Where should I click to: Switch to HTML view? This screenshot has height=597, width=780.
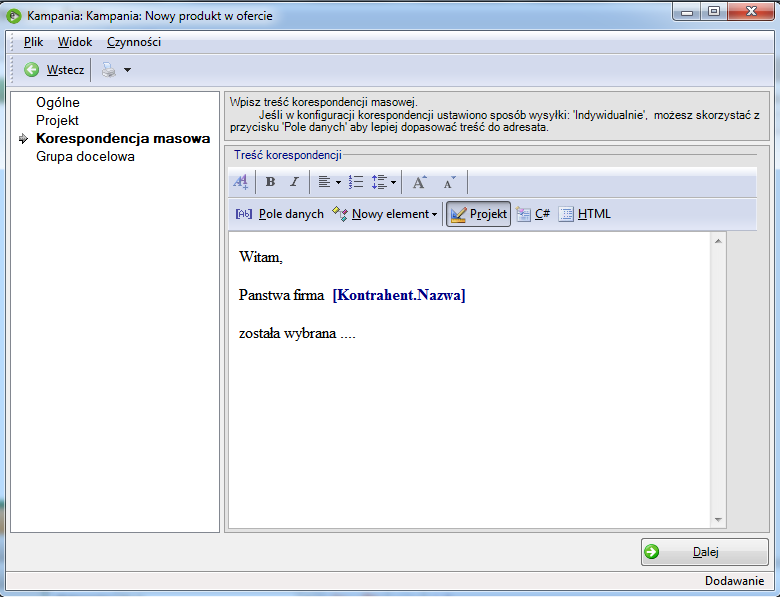coord(585,214)
